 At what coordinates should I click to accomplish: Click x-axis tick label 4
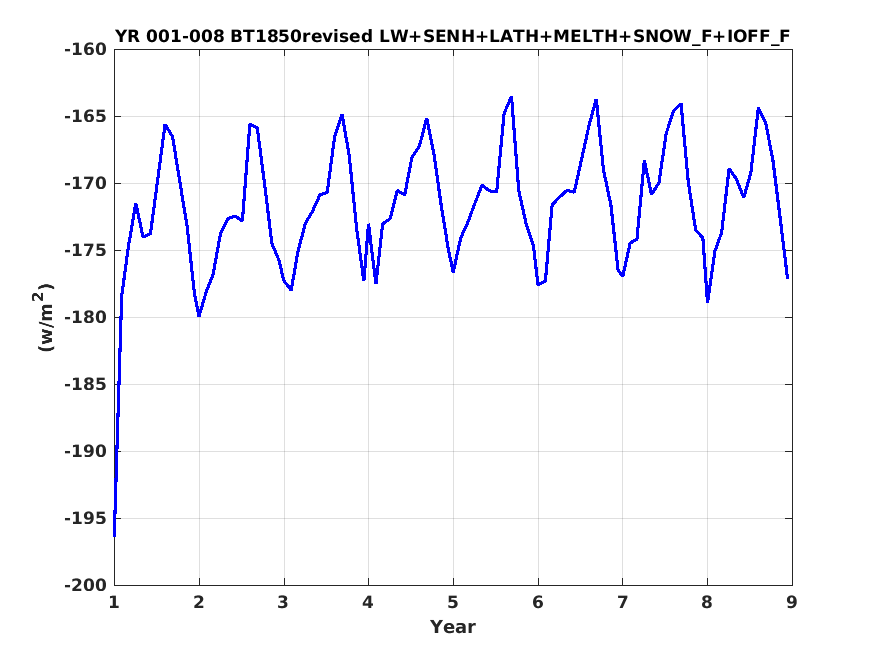coord(368,602)
